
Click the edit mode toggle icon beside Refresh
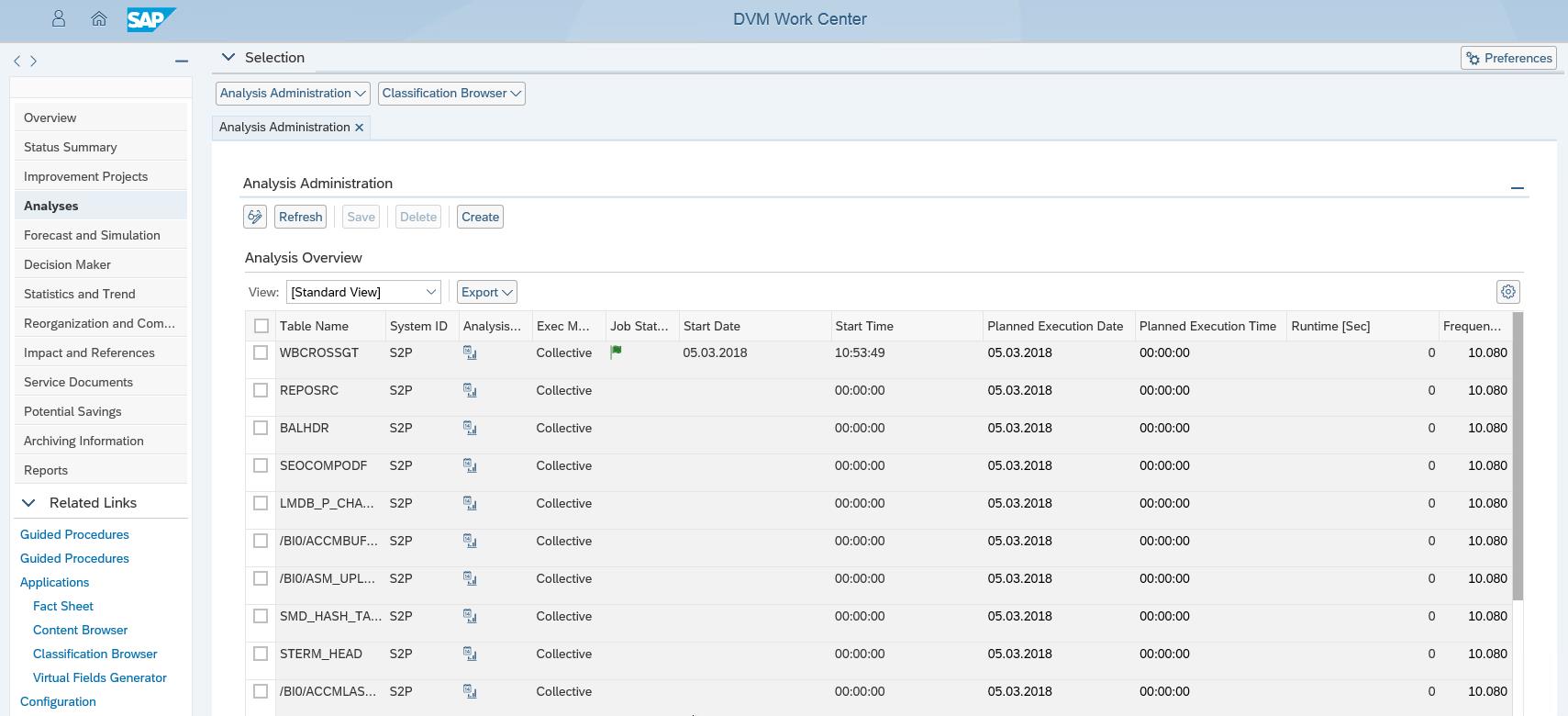tap(255, 217)
